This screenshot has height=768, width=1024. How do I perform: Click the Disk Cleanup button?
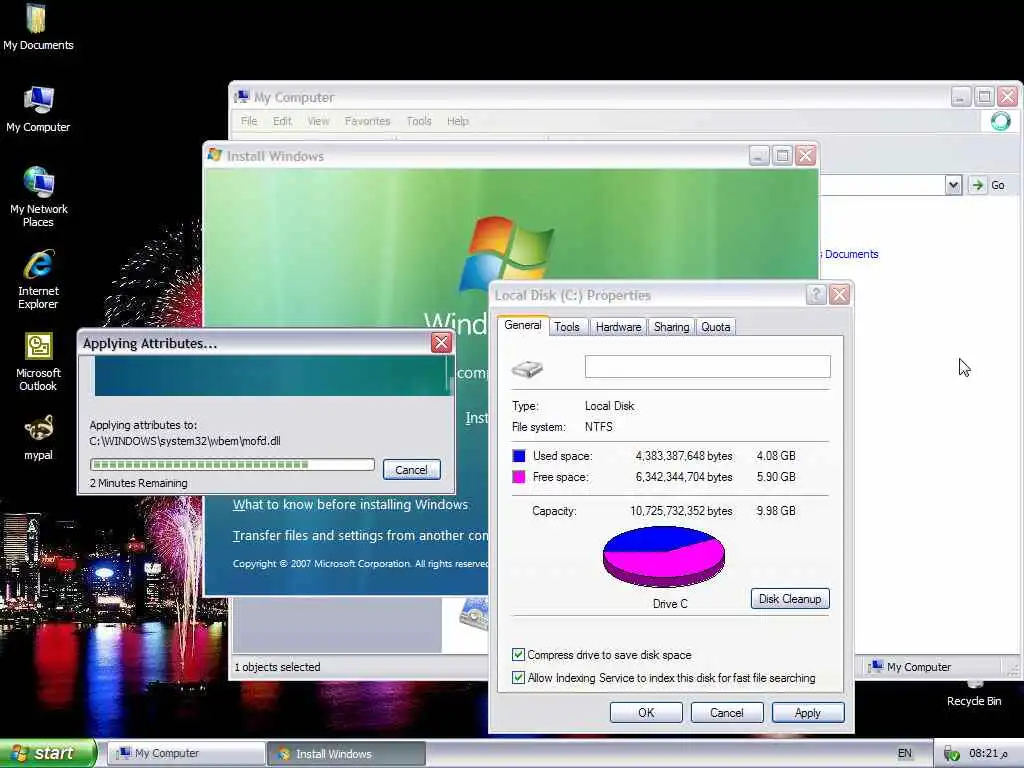click(x=790, y=599)
